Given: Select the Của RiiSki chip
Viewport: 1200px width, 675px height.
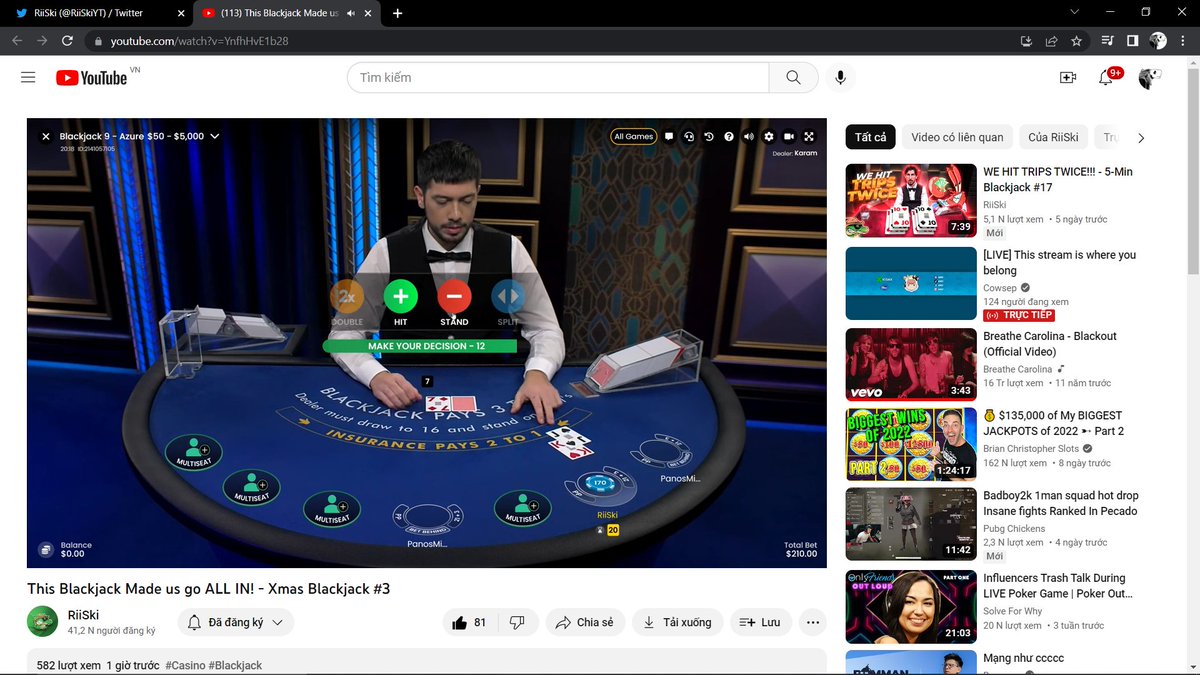Looking at the screenshot, I should [1053, 137].
